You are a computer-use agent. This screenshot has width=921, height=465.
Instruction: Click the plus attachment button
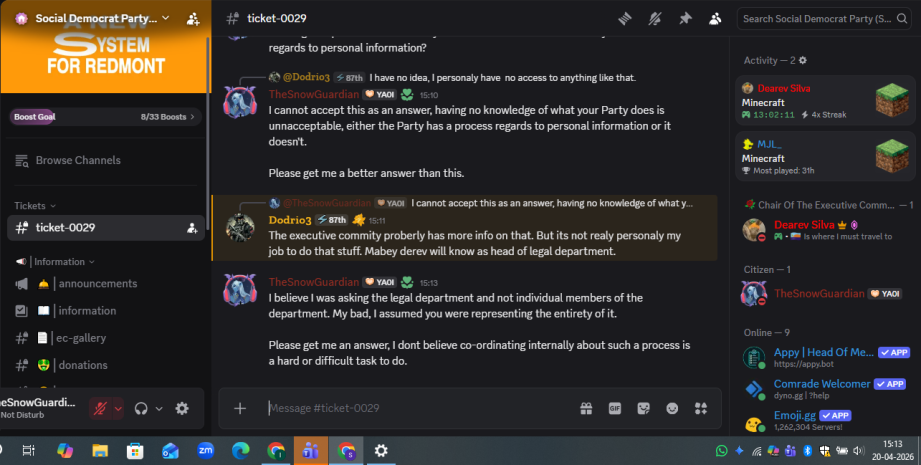click(x=240, y=408)
